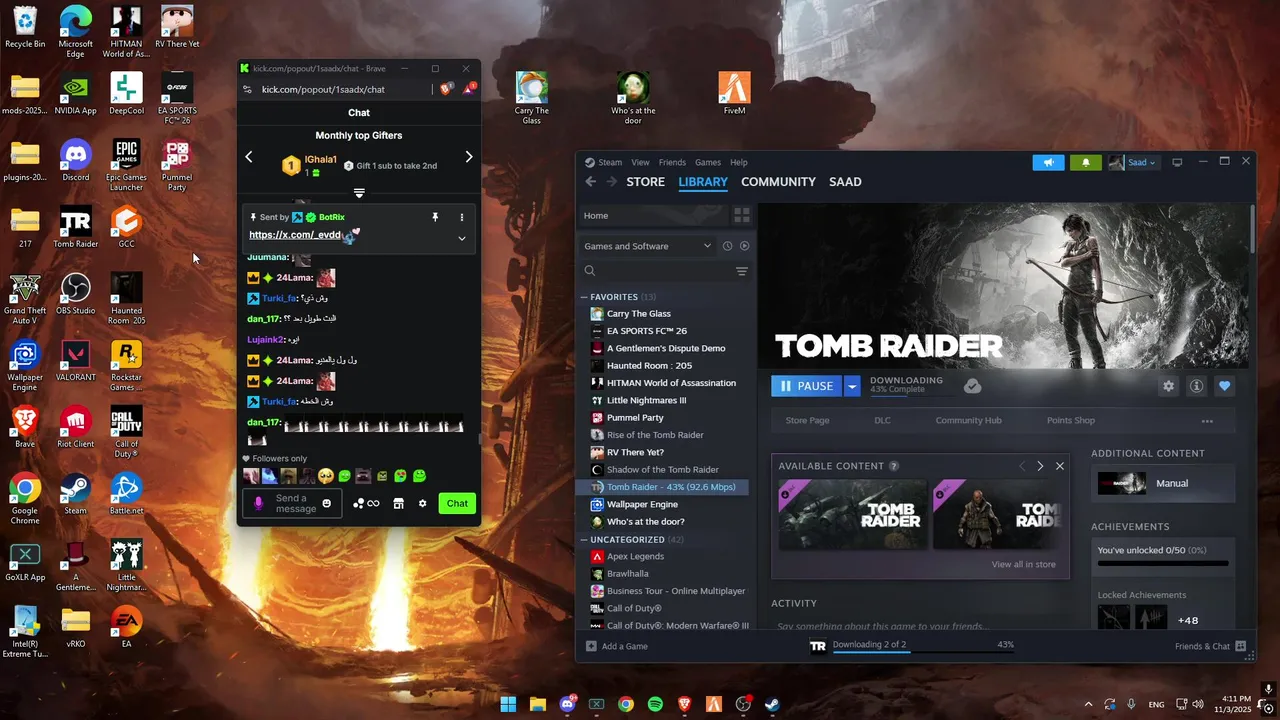The image size is (1280, 720).
Task: Toggle Tomb Raider favorite heart icon
Action: click(1224, 386)
